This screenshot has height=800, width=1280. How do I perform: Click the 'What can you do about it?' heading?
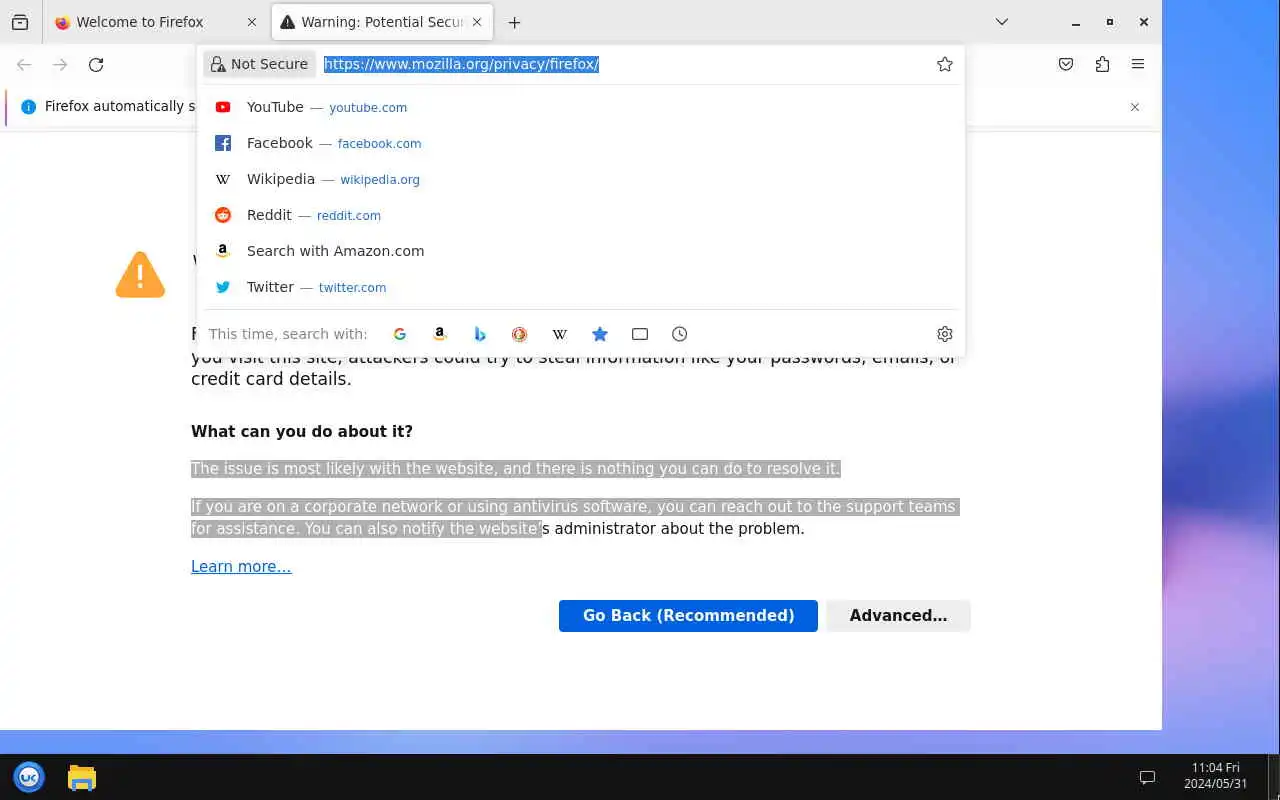[x=302, y=432]
